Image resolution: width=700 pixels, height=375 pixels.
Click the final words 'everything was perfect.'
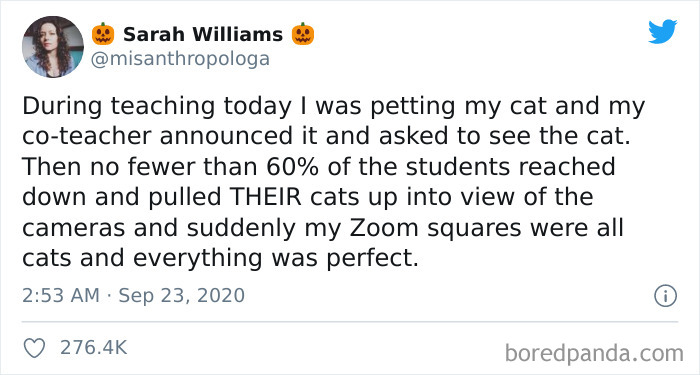275,259
